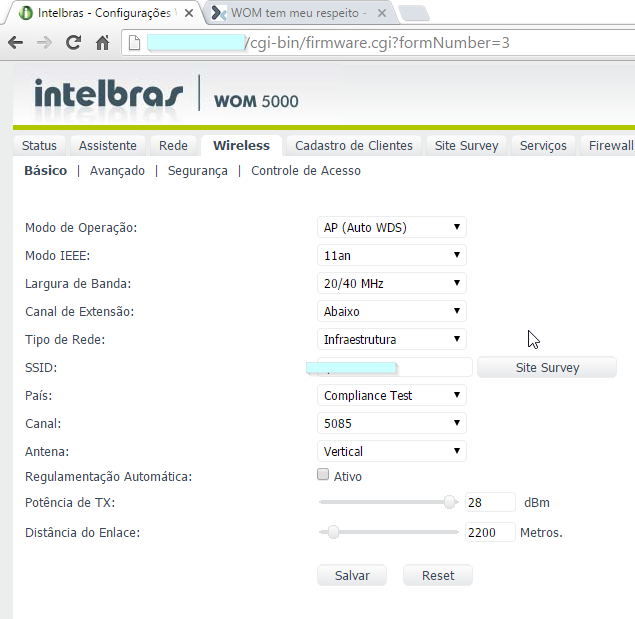Expand Modo de Operação dropdown
This screenshot has height=619, width=635.
point(392,227)
